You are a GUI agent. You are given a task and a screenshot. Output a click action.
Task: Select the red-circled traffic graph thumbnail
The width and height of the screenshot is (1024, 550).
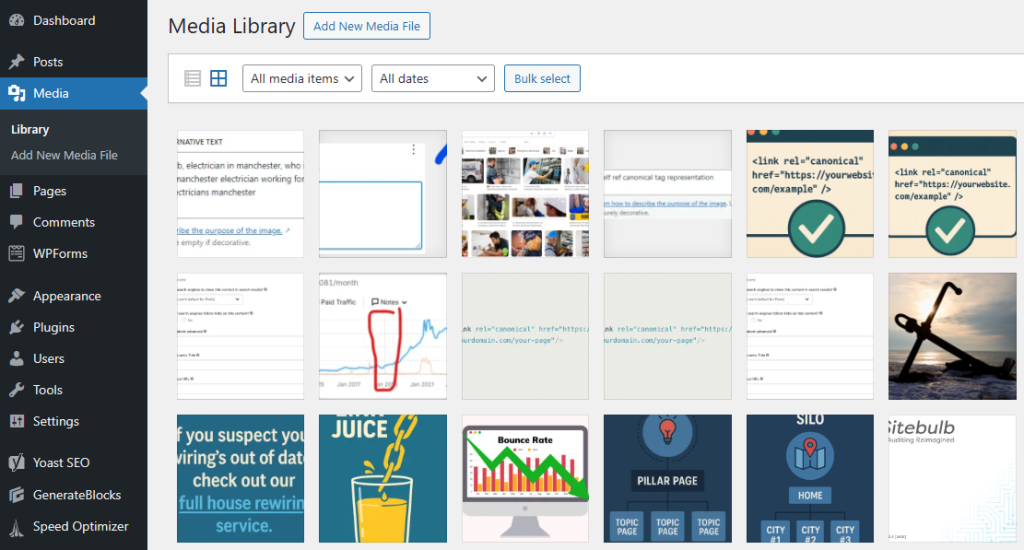[x=383, y=336]
